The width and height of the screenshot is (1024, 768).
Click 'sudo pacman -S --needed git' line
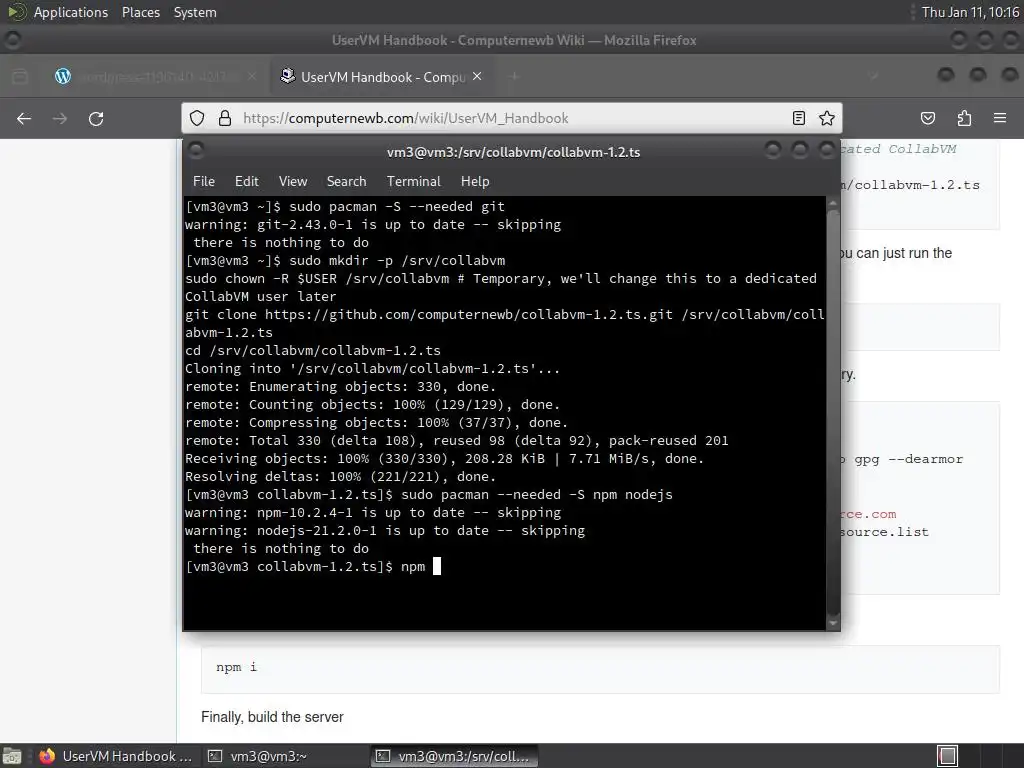click(345, 206)
